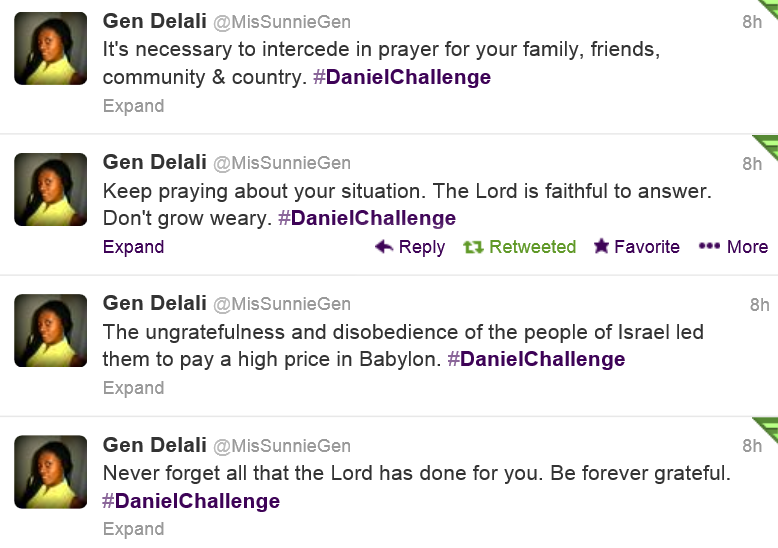
Task: Click Reply on the Keep praying tweet
Action: (421, 247)
